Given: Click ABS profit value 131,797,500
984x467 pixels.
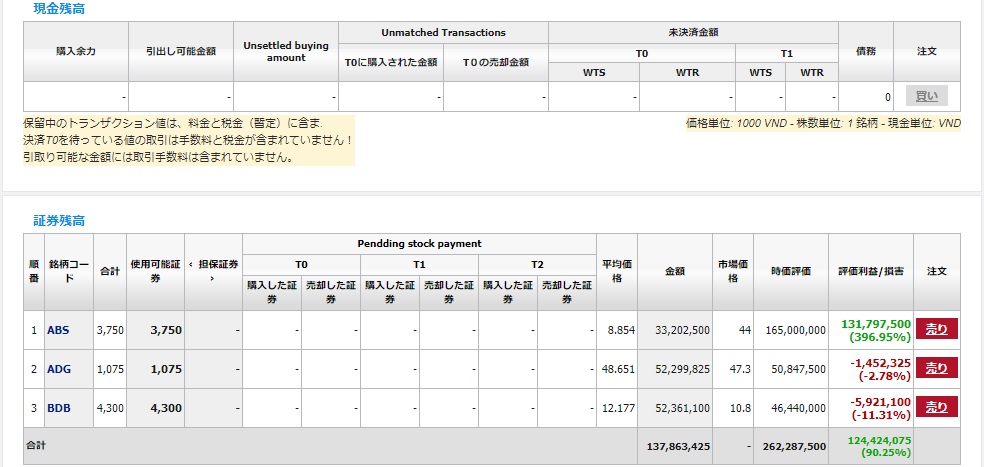Looking at the screenshot, I should 876,323.
